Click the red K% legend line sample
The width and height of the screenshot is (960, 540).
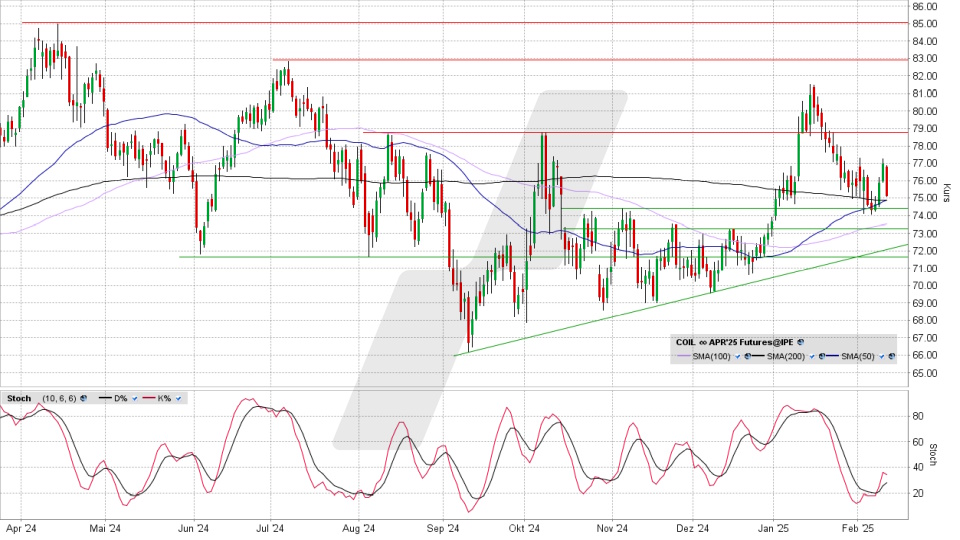(152, 398)
